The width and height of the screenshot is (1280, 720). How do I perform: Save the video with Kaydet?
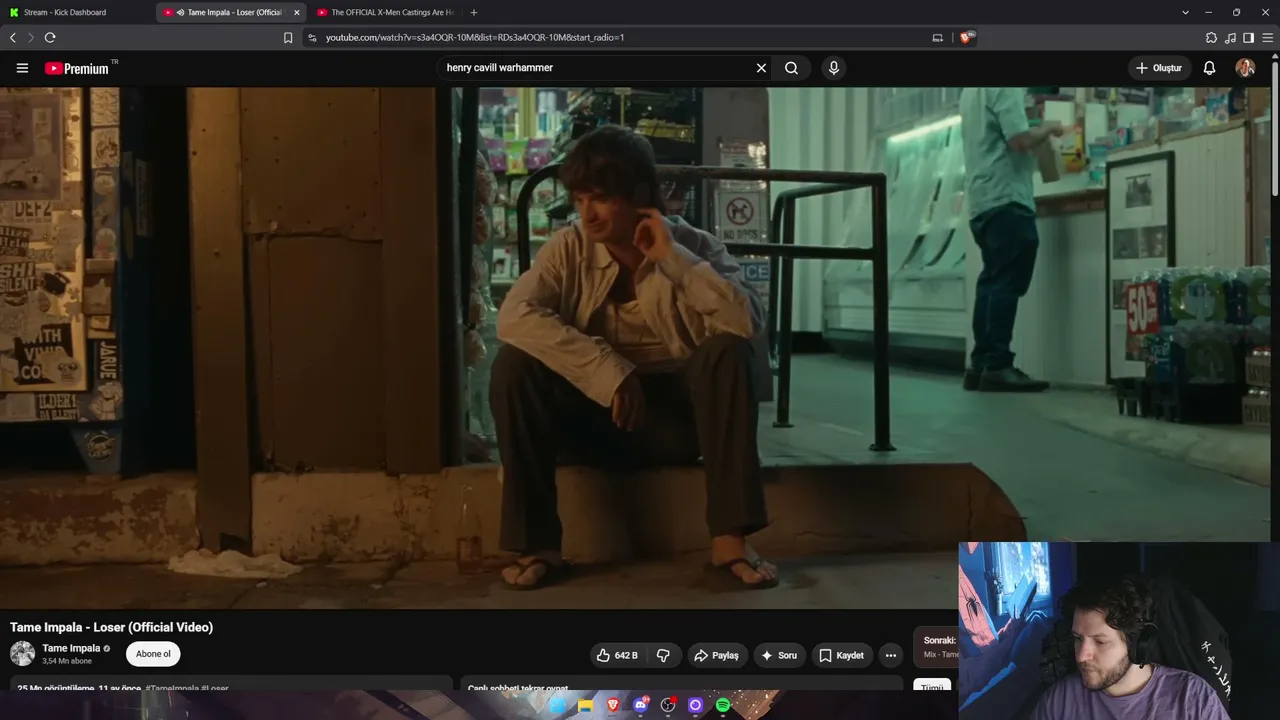[841, 656]
